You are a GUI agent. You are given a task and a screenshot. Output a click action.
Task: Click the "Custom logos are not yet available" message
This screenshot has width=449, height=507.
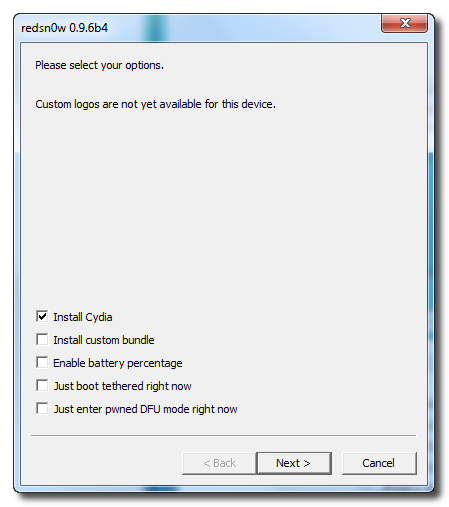pos(155,104)
